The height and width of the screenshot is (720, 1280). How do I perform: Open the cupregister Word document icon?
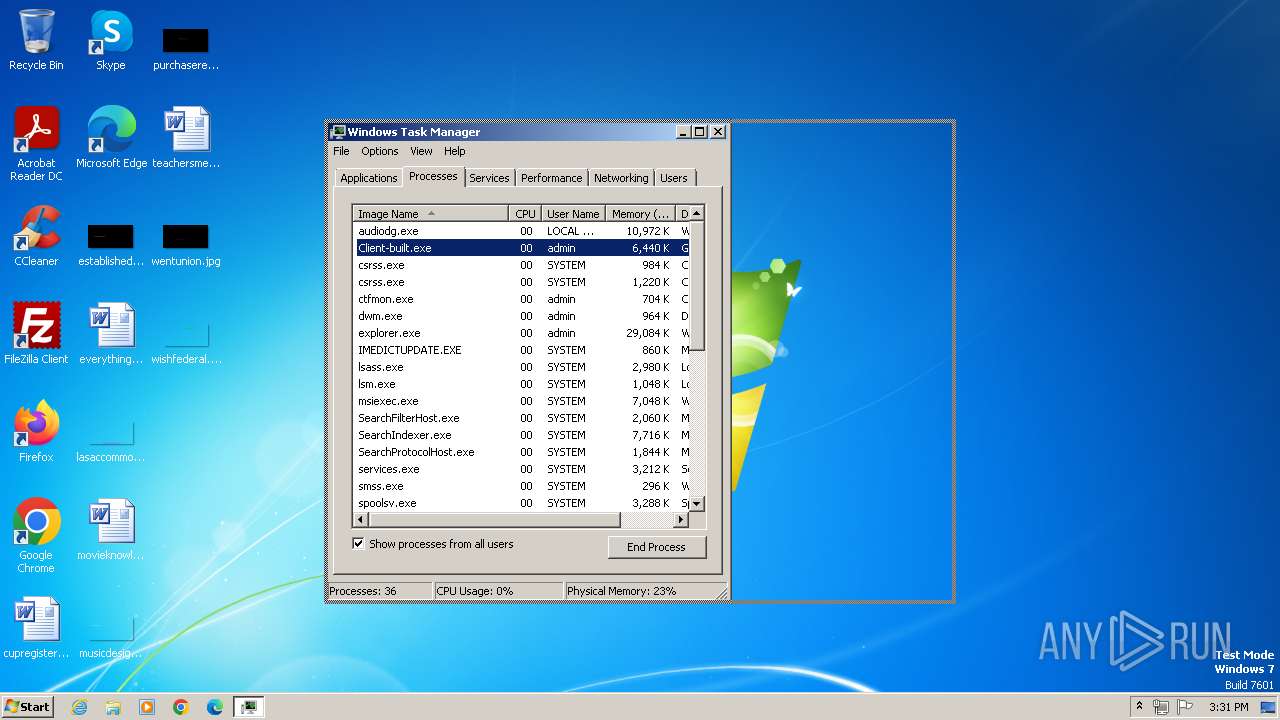click(36, 627)
